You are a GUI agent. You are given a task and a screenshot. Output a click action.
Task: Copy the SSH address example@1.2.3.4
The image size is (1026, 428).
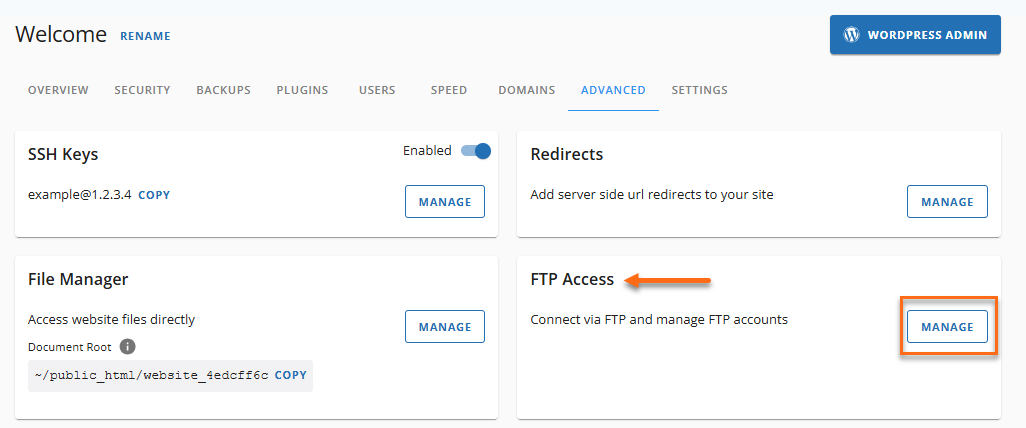pyautogui.click(x=154, y=195)
